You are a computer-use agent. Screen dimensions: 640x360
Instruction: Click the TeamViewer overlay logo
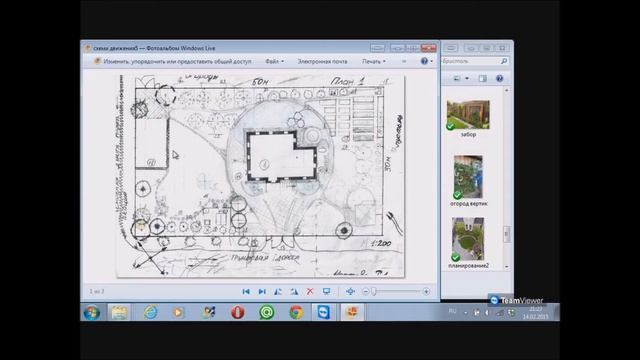pyautogui.click(x=517, y=300)
